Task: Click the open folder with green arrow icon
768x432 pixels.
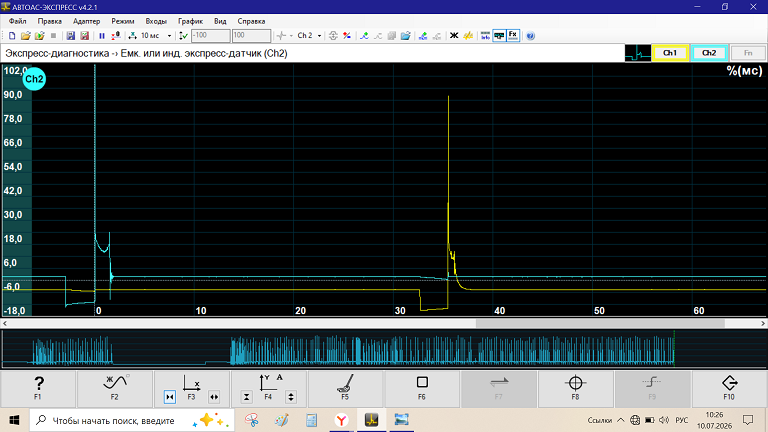Action: tap(40, 36)
